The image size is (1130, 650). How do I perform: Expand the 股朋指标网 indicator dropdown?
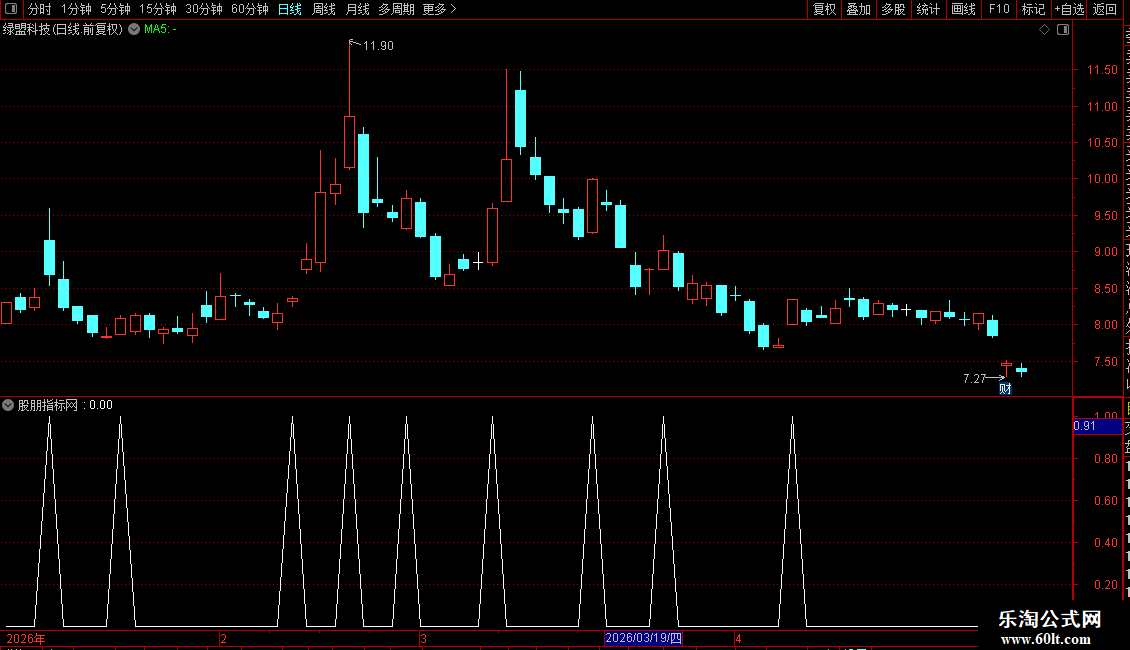coord(8,405)
